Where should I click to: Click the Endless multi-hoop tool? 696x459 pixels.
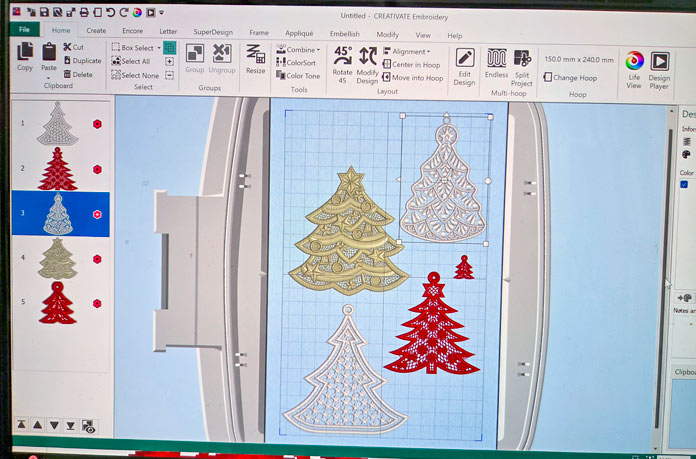coord(496,63)
